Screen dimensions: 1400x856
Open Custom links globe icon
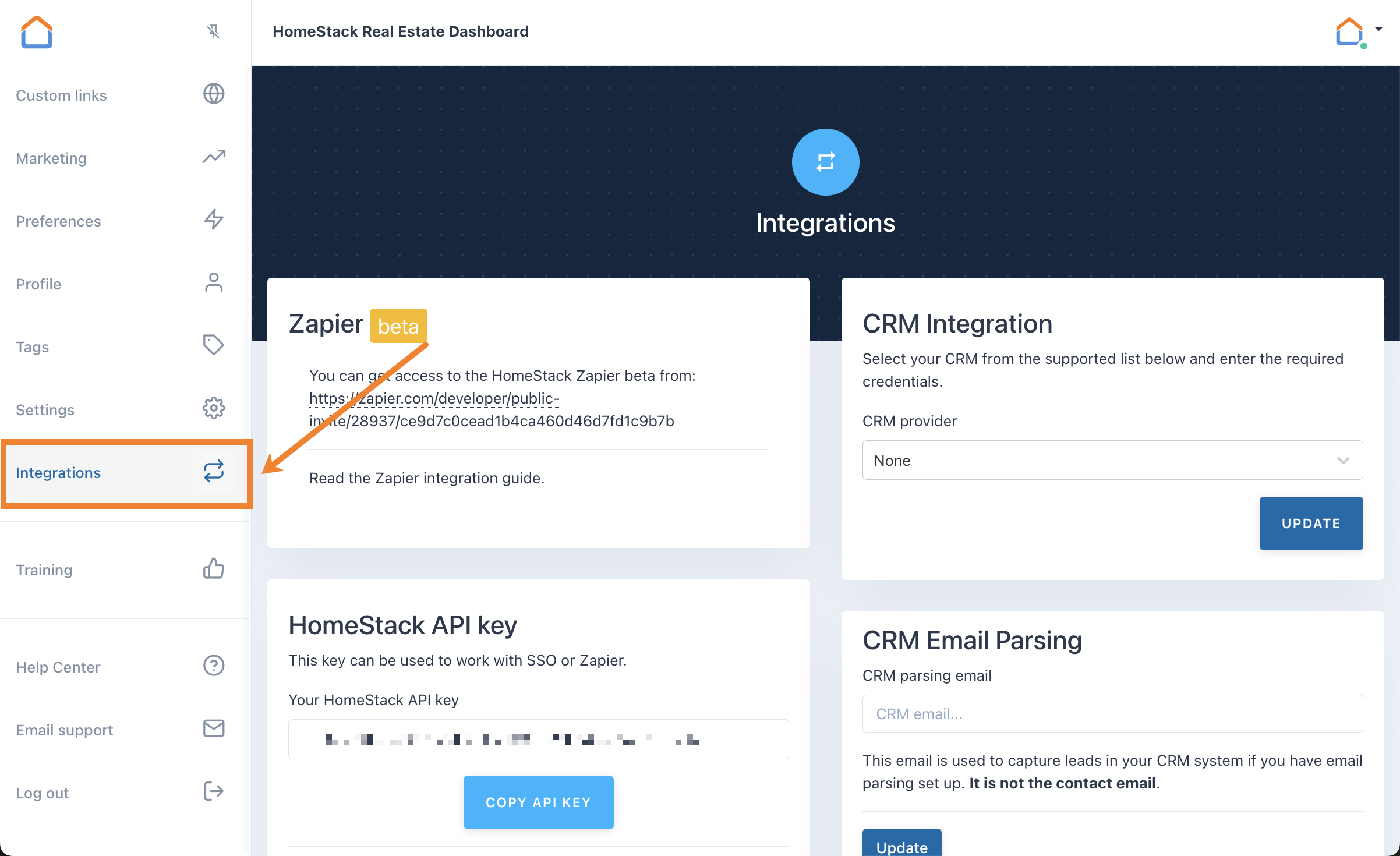213,94
